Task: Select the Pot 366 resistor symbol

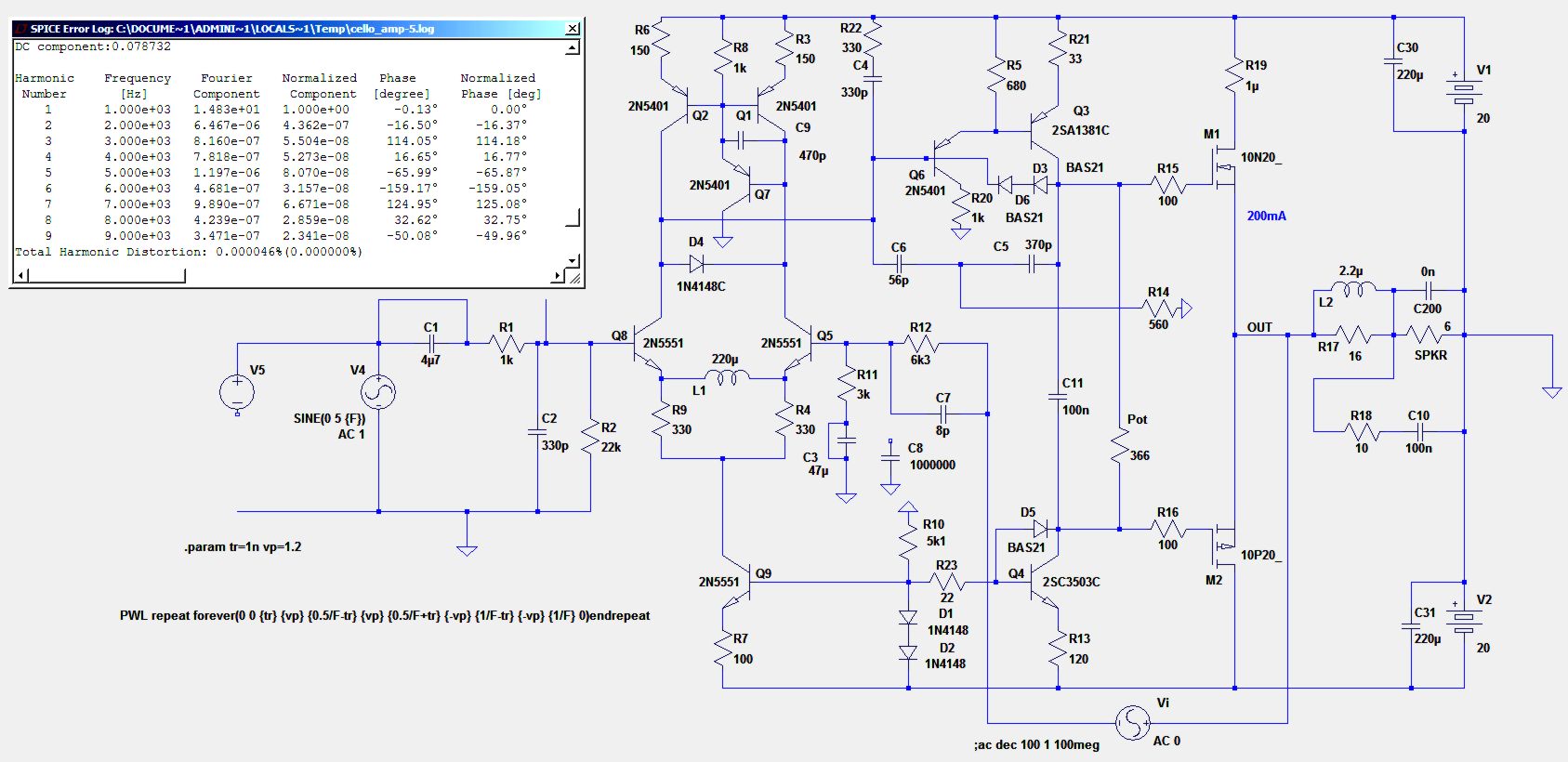Action: tap(1119, 447)
